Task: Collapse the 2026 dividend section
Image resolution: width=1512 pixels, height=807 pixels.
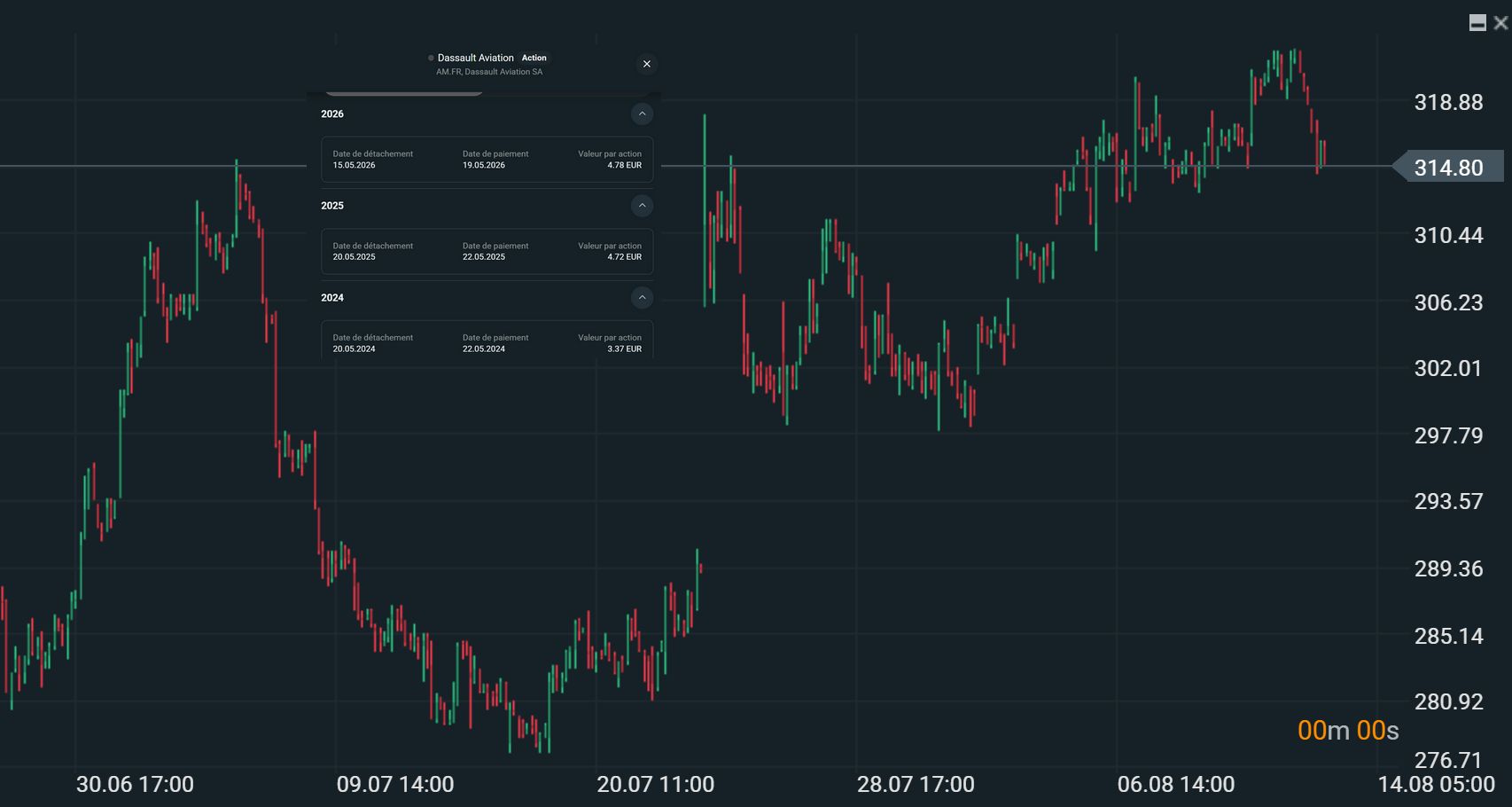Action: click(x=643, y=114)
